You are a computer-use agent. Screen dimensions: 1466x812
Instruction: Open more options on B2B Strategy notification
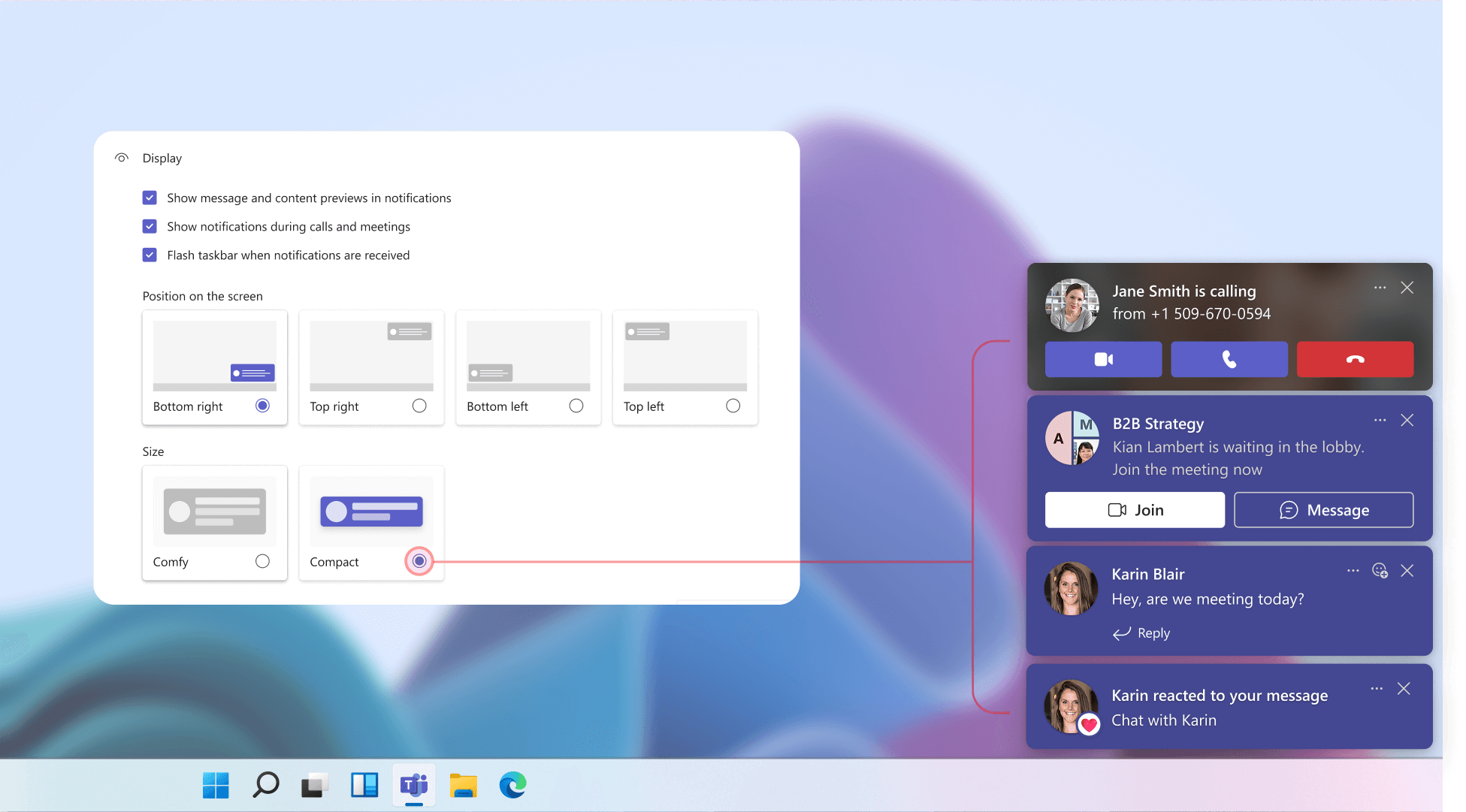1380,421
